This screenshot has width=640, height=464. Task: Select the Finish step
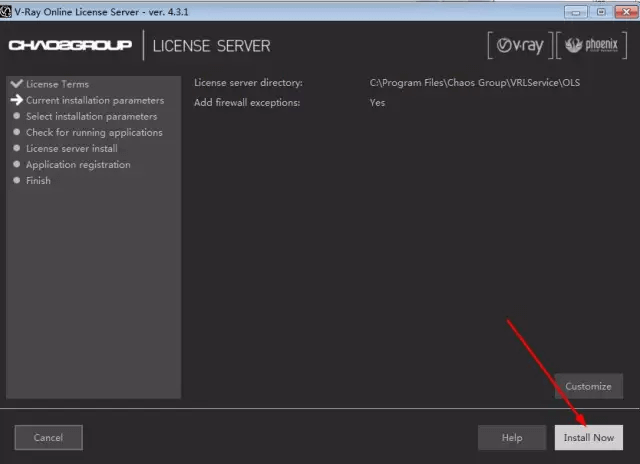click(38, 180)
